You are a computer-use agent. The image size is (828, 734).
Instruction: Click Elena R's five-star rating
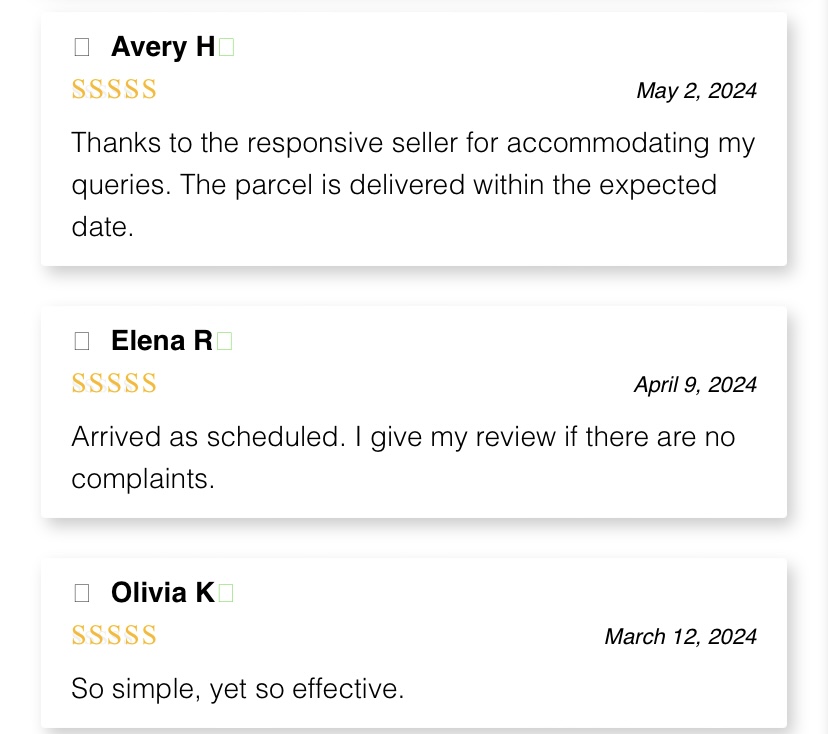pos(114,384)
